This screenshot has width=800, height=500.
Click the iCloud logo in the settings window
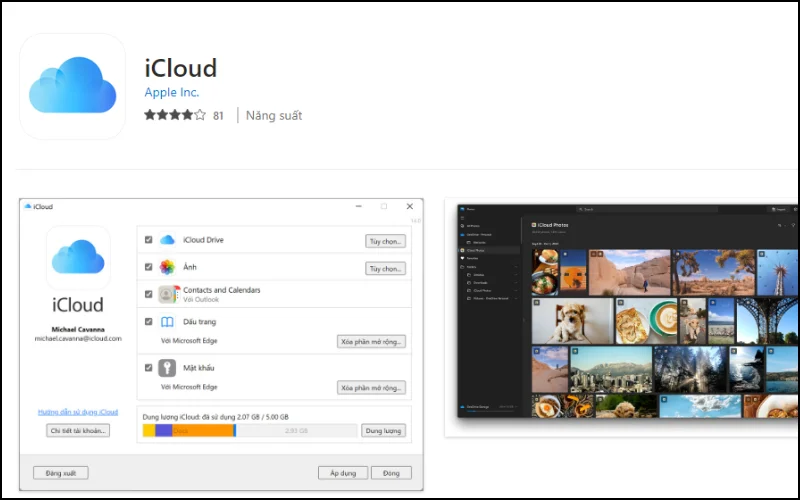pos(78,258)
